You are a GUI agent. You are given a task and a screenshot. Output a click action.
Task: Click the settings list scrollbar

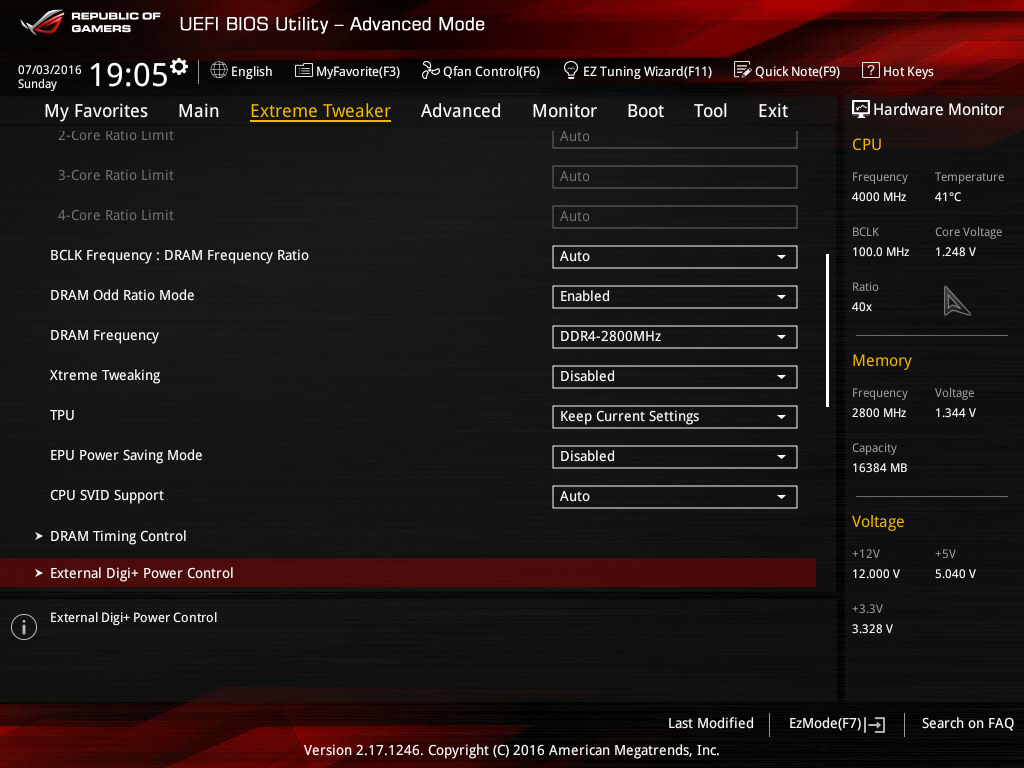pos(827,330)
